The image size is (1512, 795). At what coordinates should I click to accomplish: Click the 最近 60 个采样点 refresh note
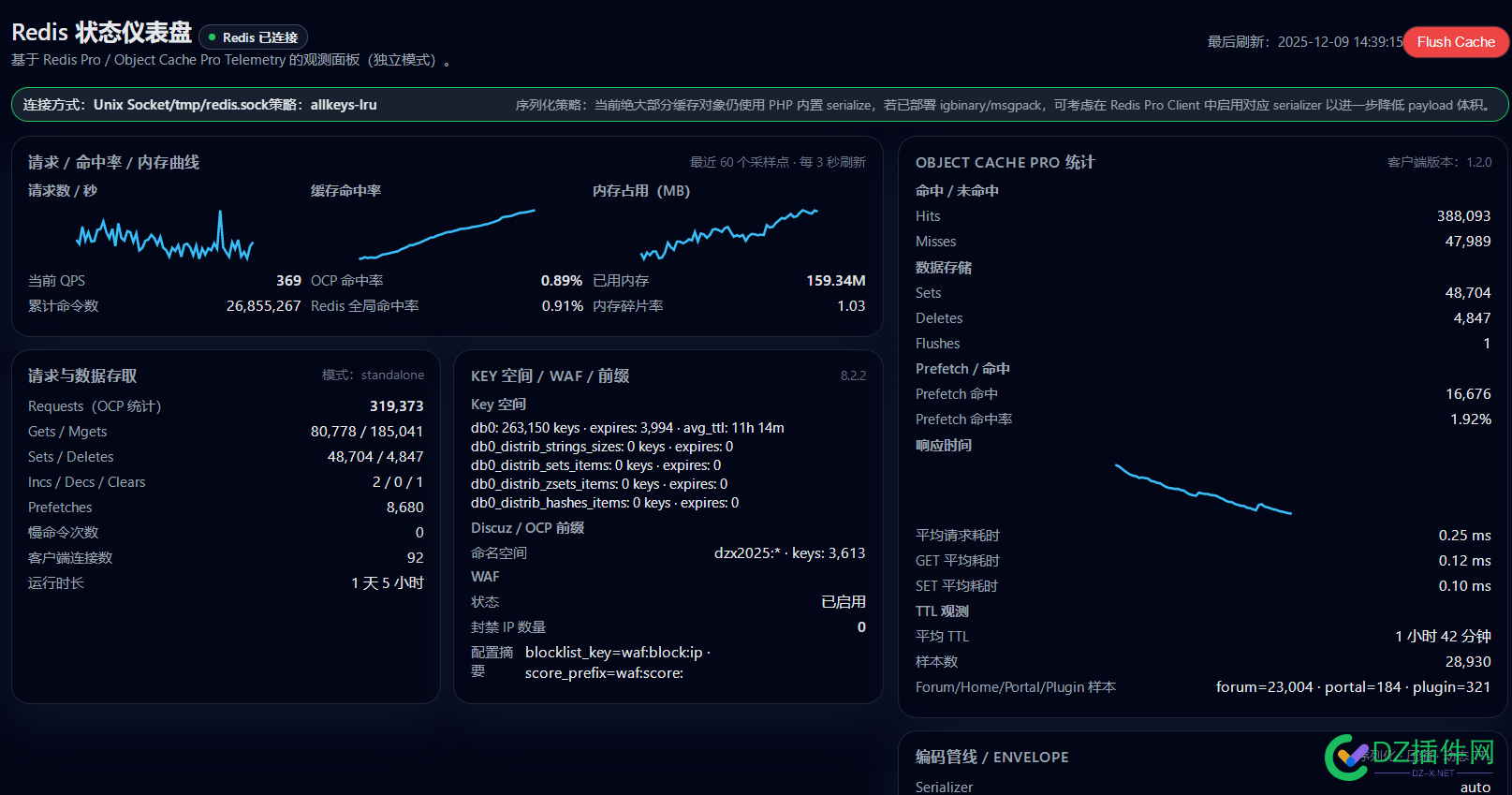(778, 162)
